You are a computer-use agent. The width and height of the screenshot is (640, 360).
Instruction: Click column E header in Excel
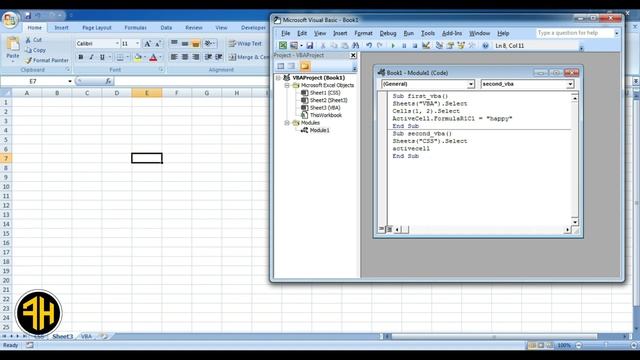point(147,93)
